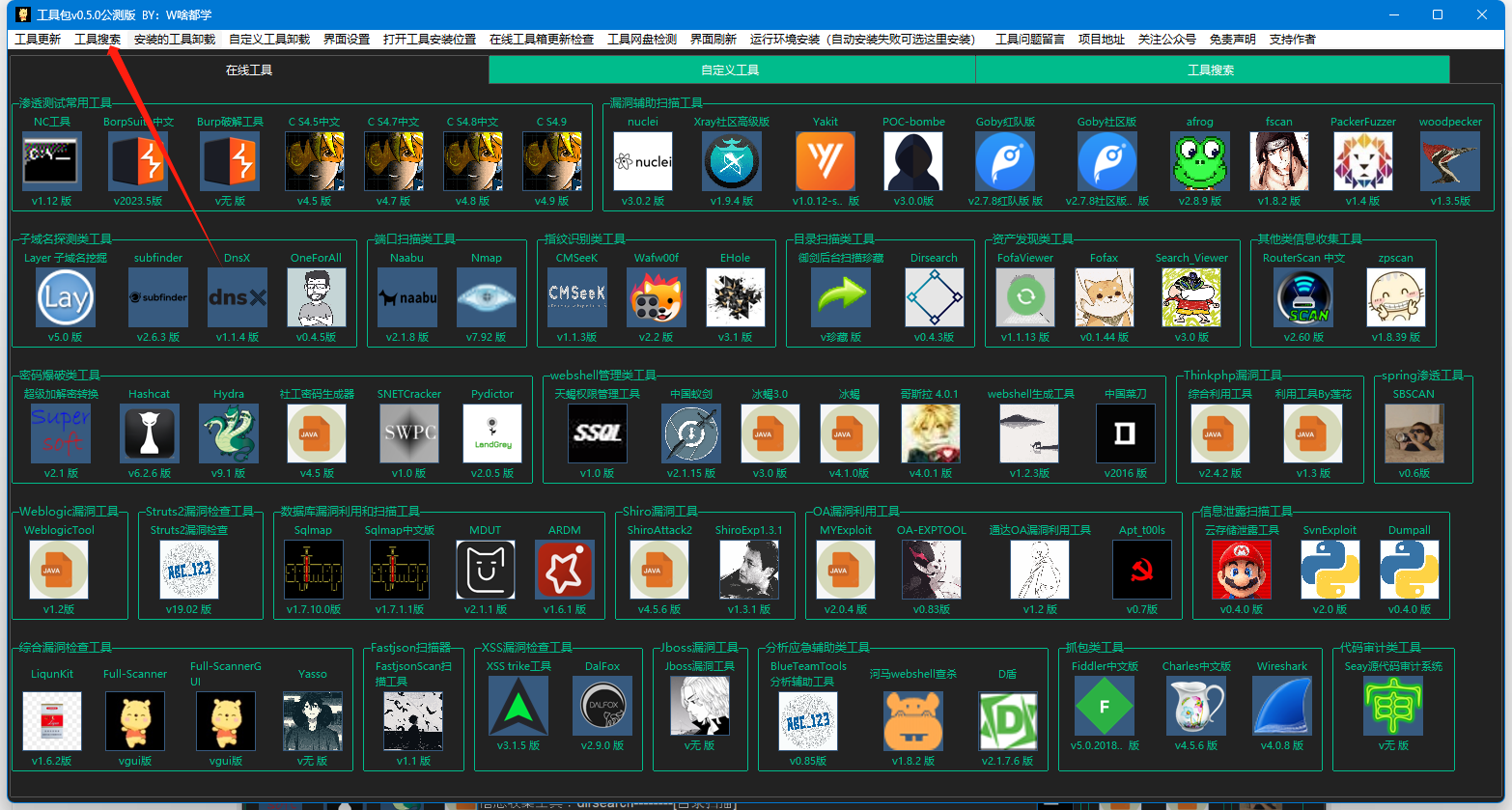Open the DnsX tool icon

(x=238, y=297)
